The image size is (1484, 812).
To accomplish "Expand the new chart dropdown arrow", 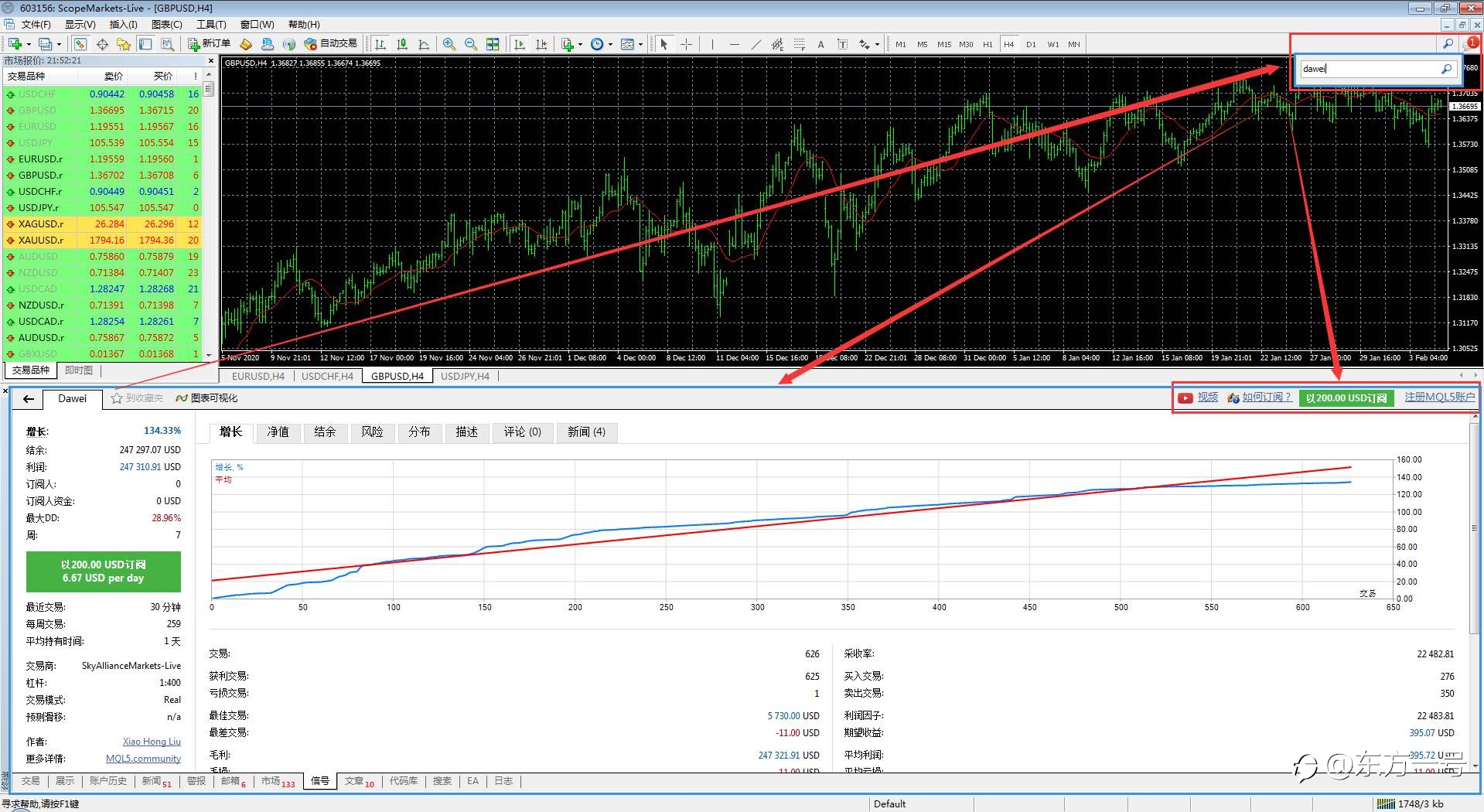I will click(x=28, y=44).
